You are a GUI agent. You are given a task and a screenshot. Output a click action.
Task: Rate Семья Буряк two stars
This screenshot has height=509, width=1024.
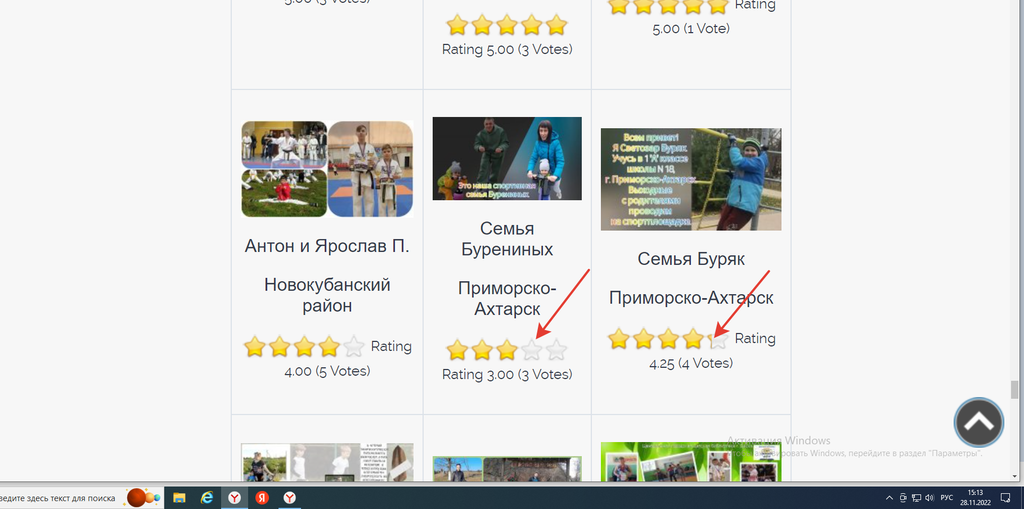pos(643,338)
